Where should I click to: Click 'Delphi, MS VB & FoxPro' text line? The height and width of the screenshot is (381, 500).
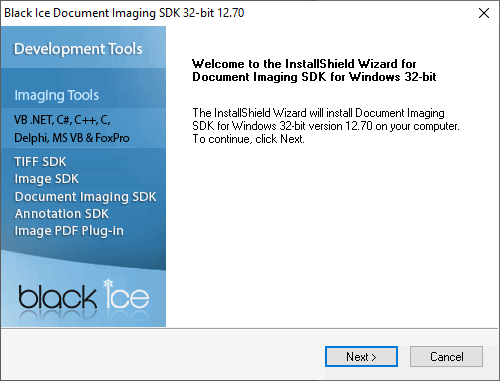tap(72, 138)
